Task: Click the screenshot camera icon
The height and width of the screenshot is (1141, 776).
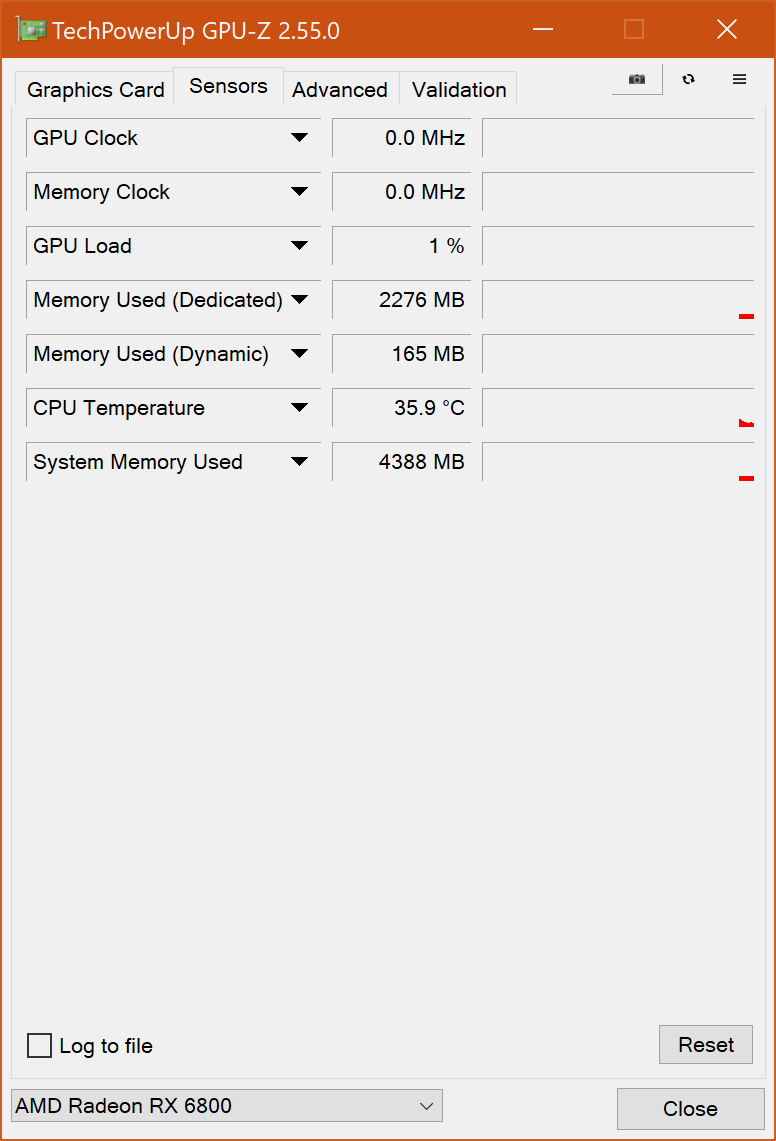Action: (637, 79)
